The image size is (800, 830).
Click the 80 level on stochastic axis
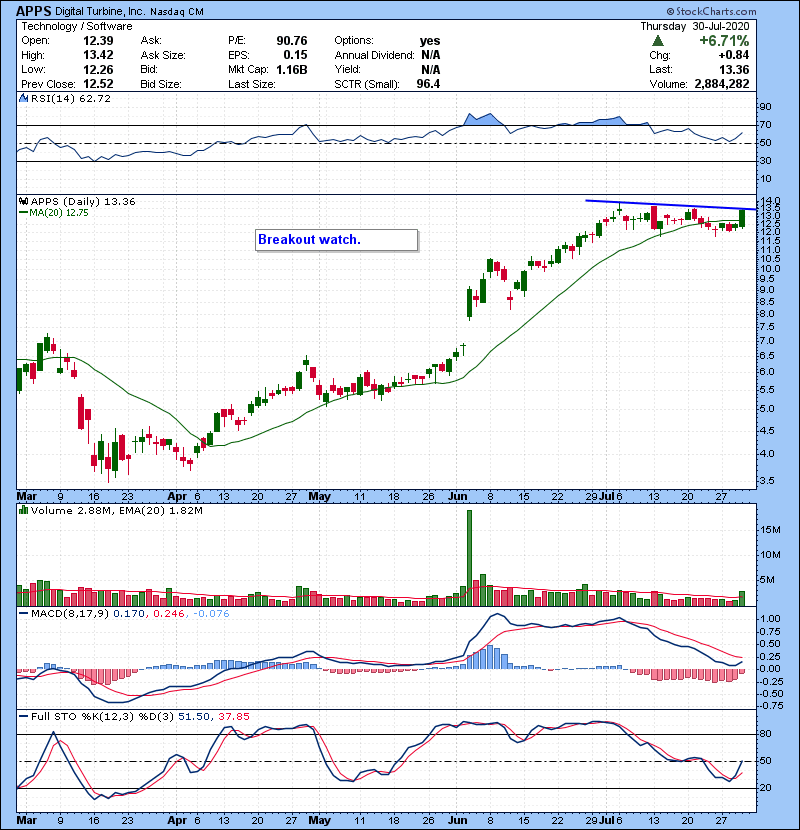coord(766,734)
